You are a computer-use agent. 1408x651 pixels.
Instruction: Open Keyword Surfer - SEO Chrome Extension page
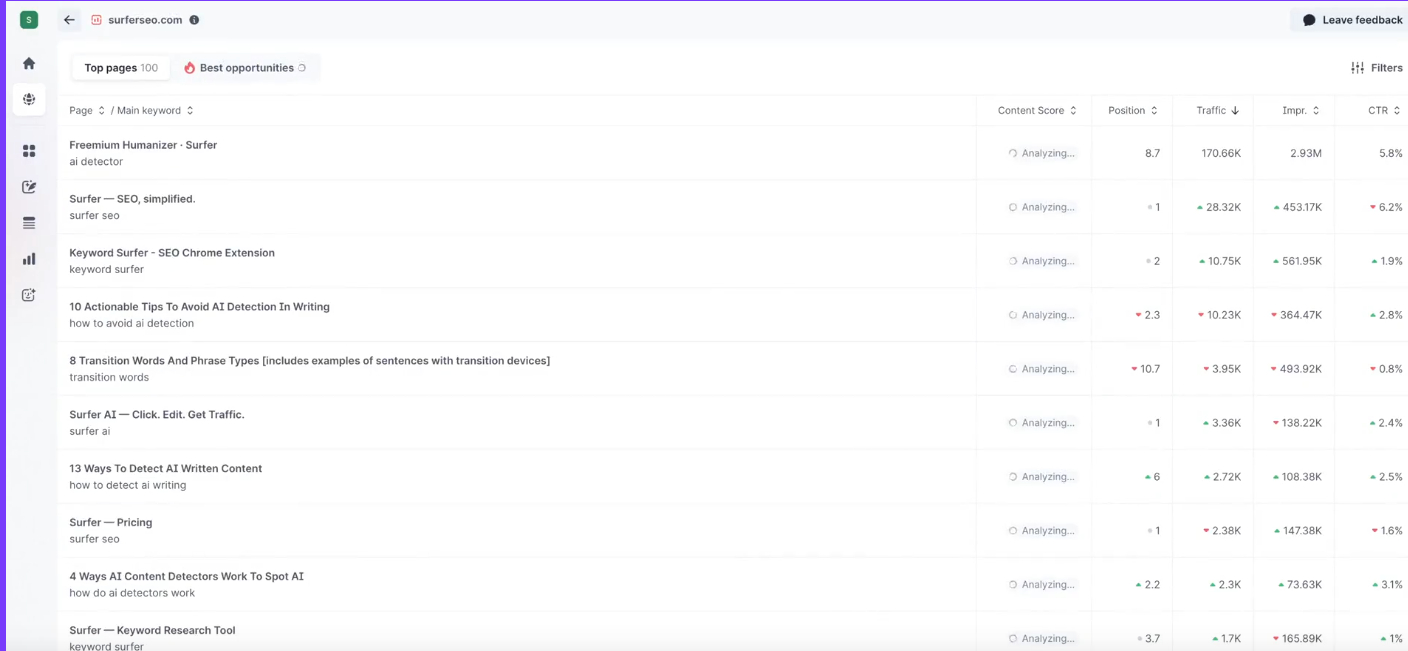pos(172,253)
